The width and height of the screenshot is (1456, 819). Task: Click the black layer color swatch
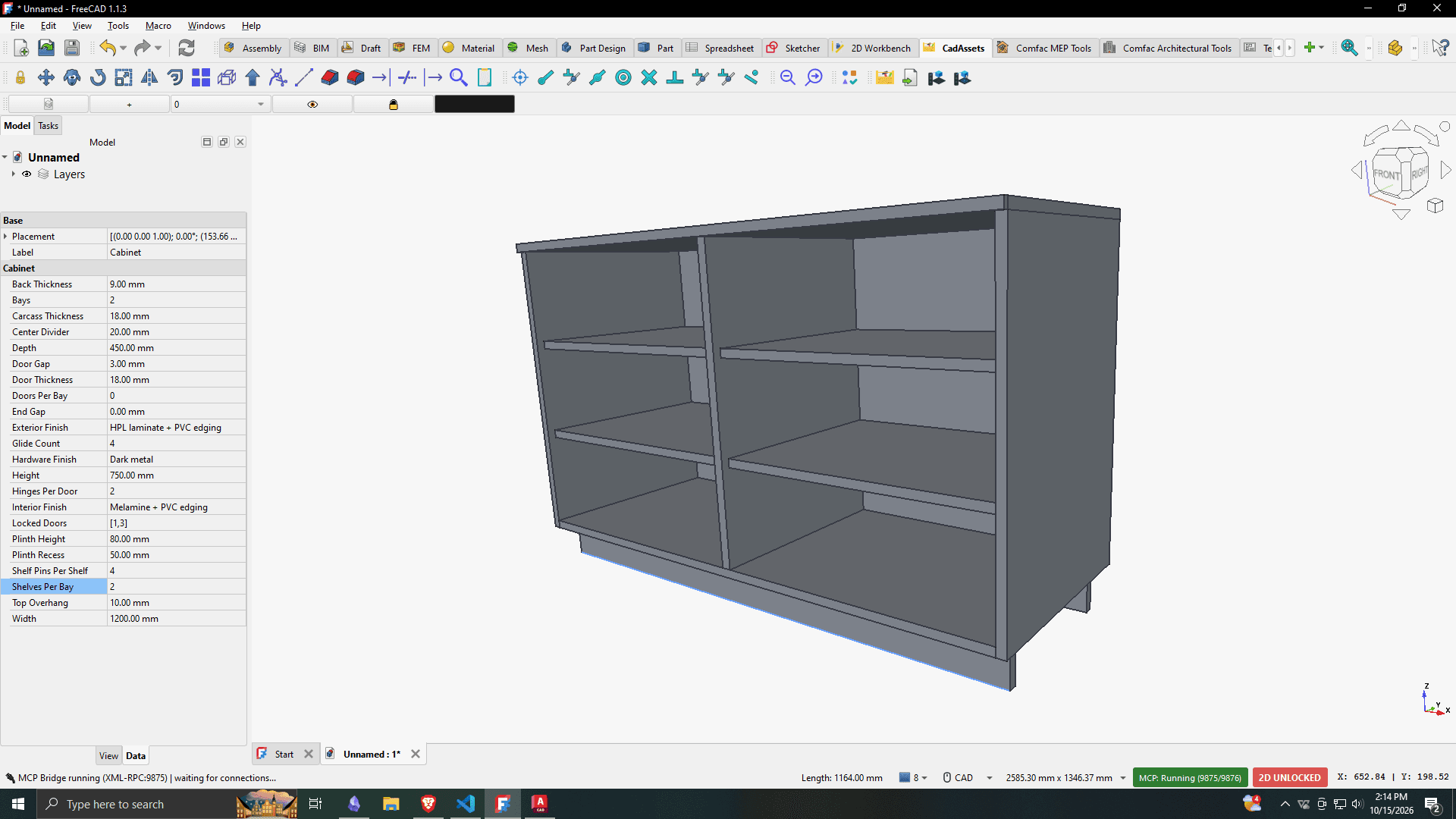[475, 104]
